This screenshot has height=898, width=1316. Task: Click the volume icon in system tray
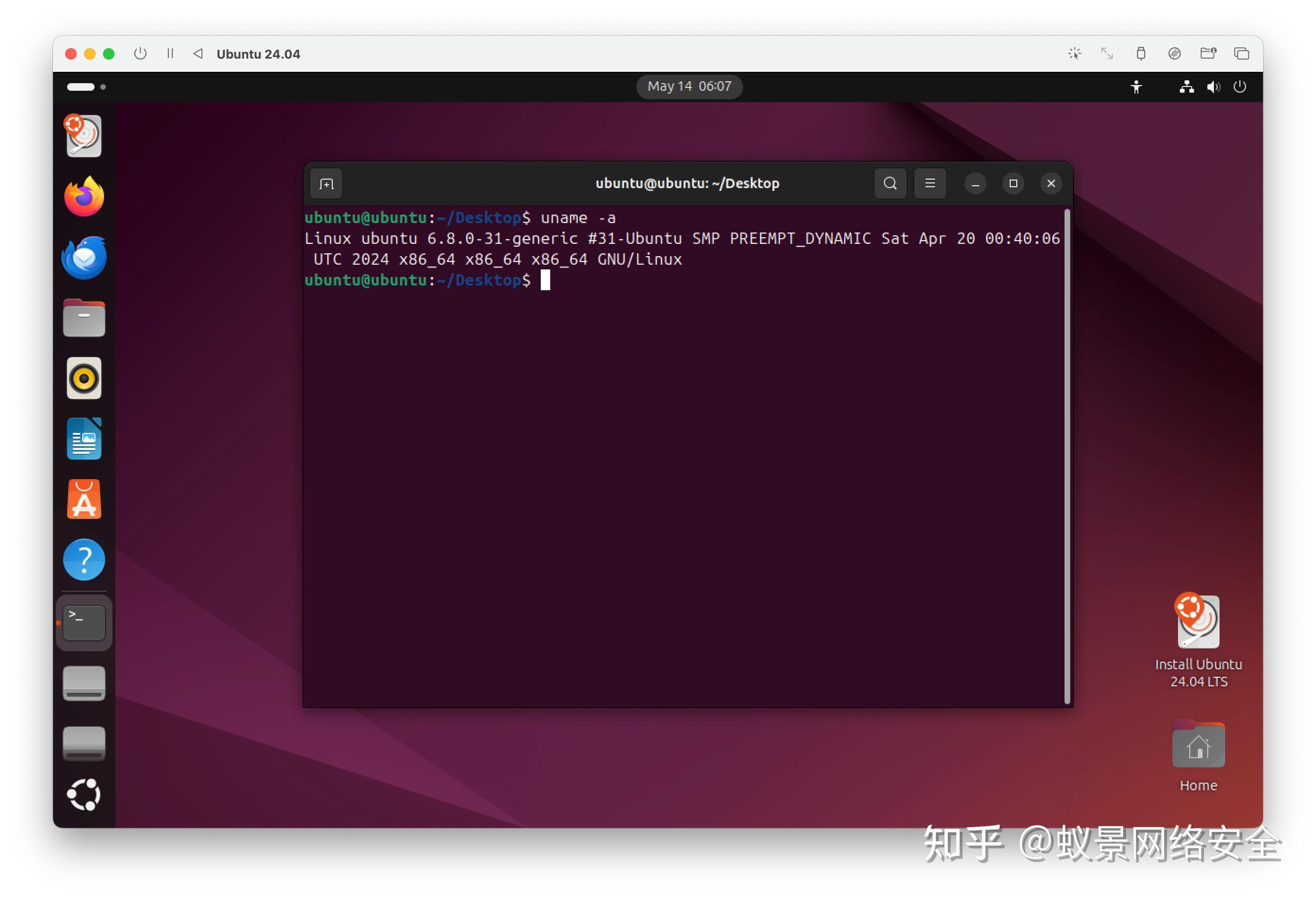tap(1213, 86)
